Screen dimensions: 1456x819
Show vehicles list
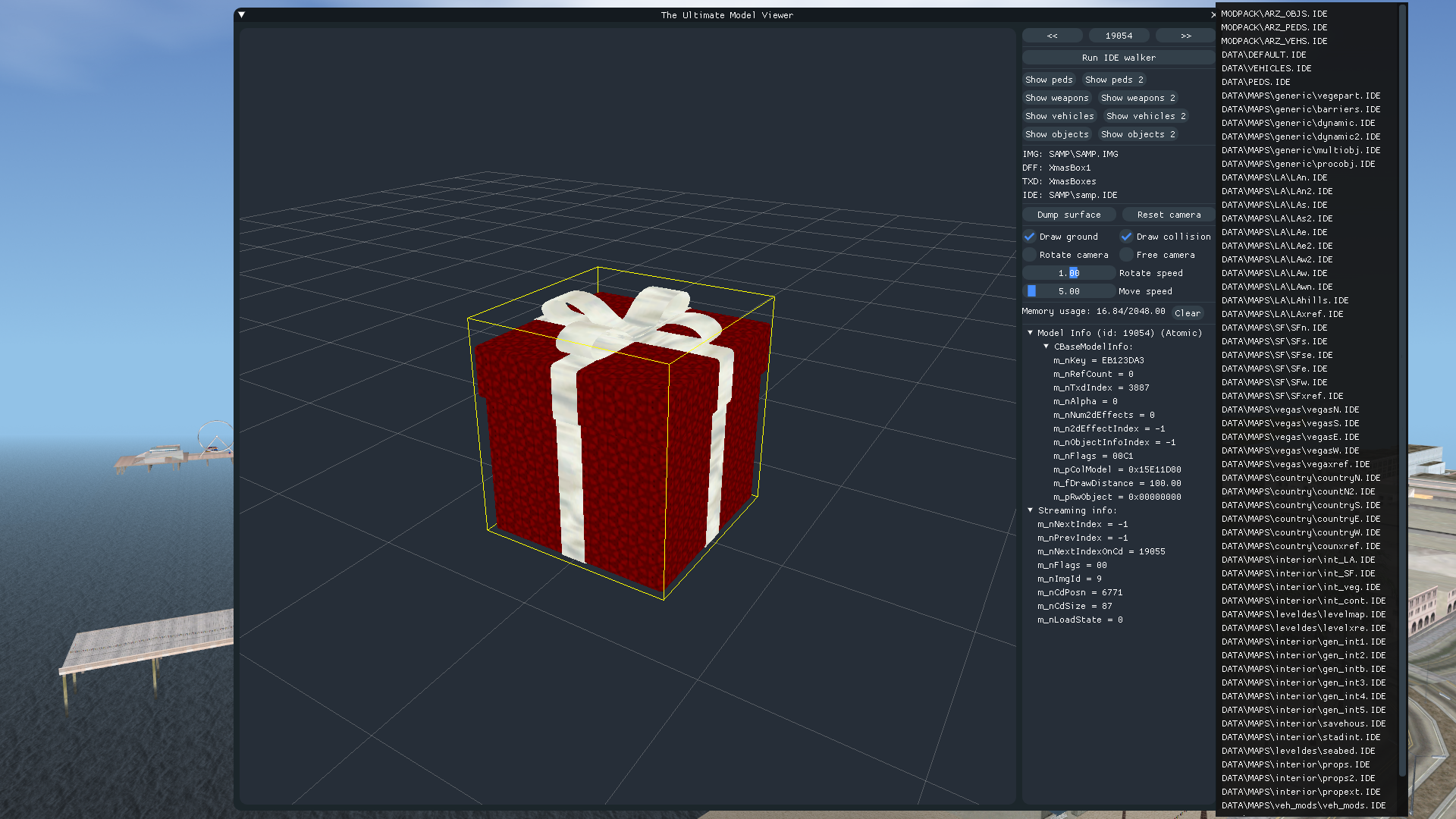(1059, 116)
